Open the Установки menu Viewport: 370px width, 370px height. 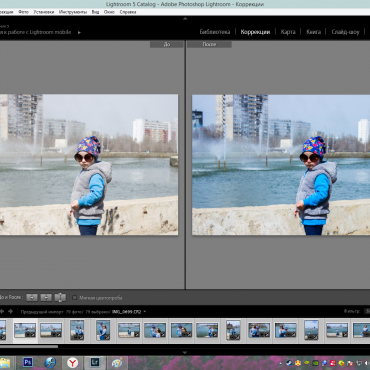pyautogui.click(x=44, y=12)
